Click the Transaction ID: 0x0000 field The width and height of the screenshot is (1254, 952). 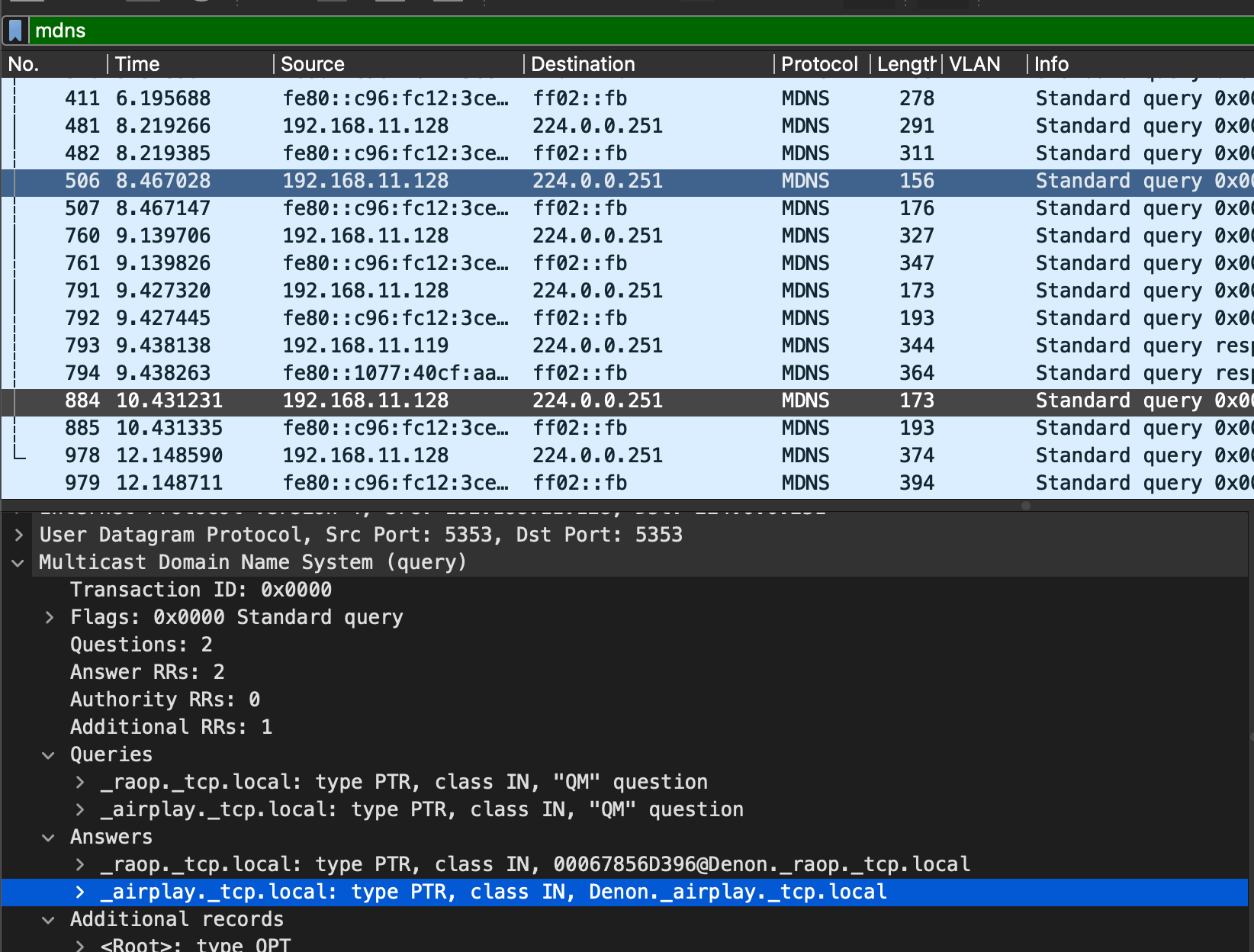pos(201,590)
